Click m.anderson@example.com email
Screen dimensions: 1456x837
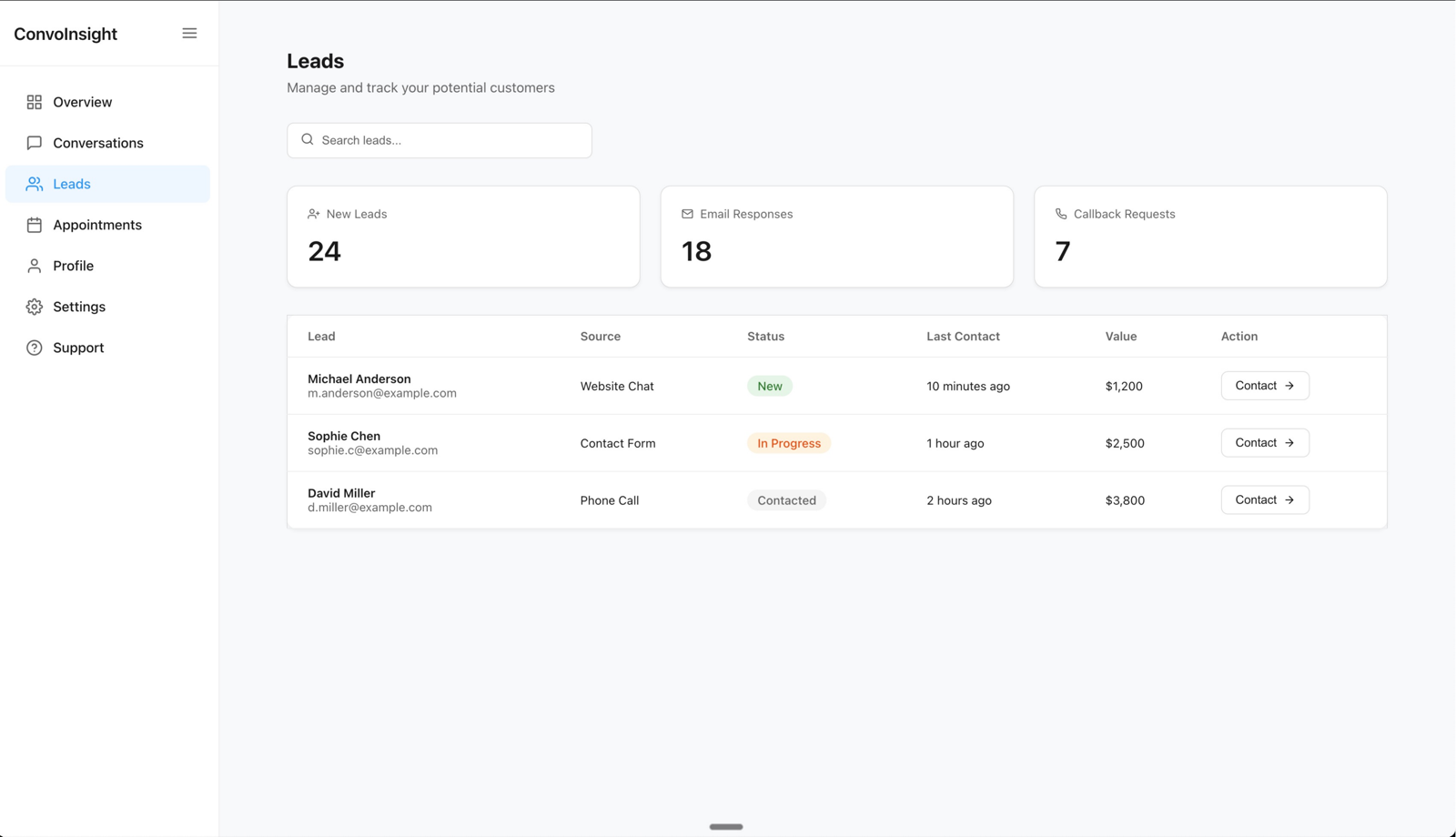382,393
